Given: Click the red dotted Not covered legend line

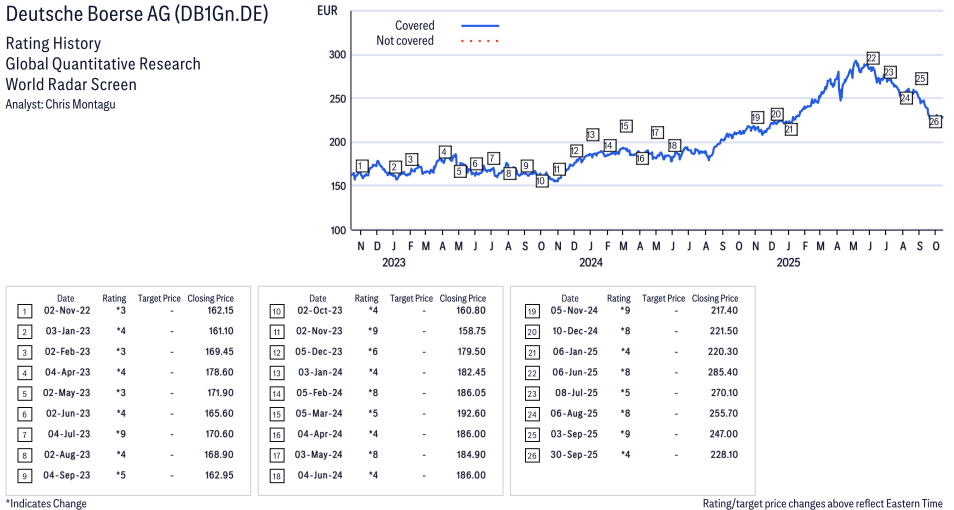Looking at the screenshot, I should click(x=480, y=41).
